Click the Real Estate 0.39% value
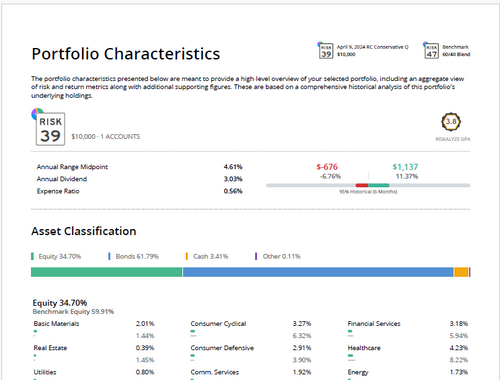Screen dimensions: 500x380 pos(145,348)
